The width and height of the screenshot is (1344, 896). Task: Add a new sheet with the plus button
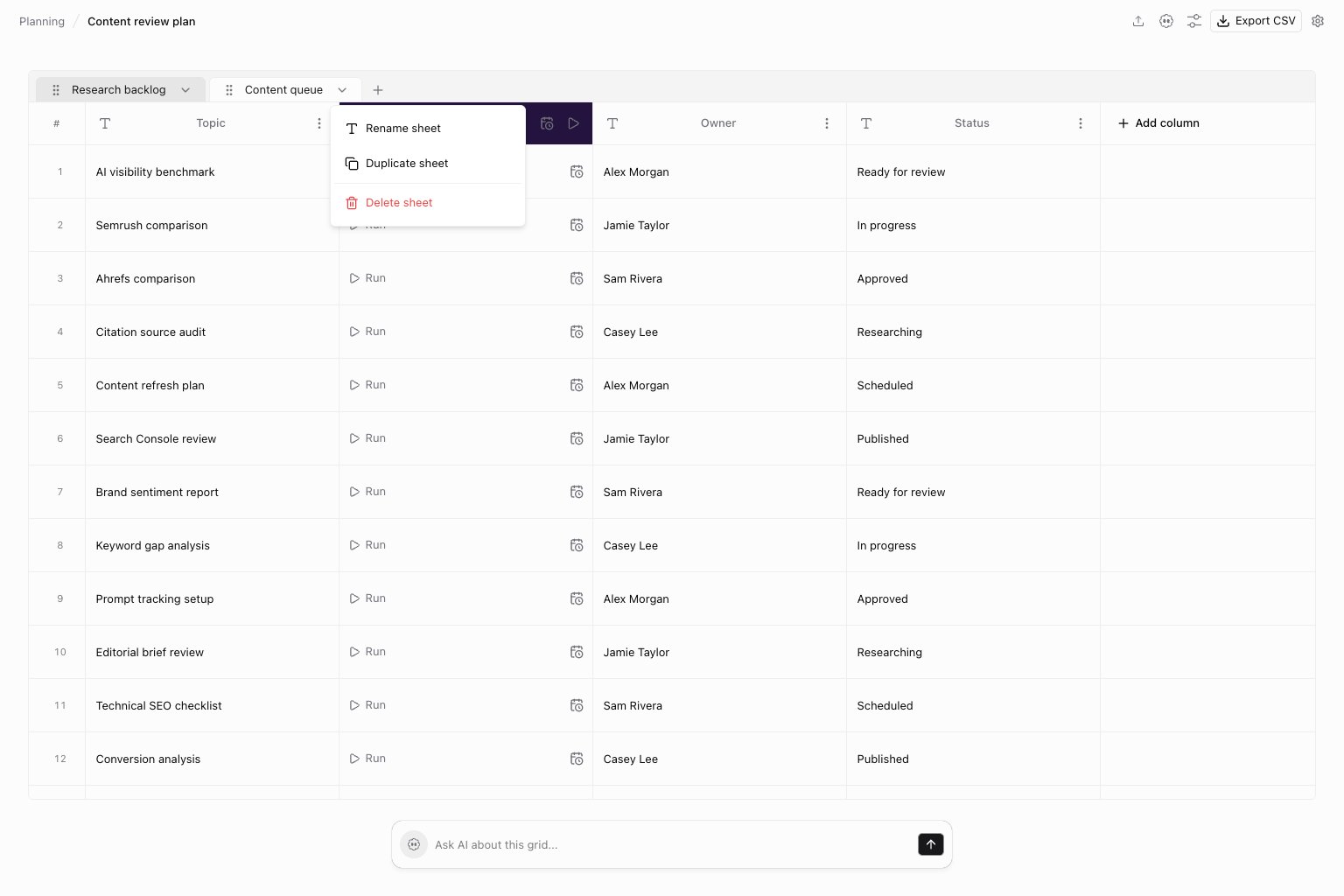[x=378, y=90]
